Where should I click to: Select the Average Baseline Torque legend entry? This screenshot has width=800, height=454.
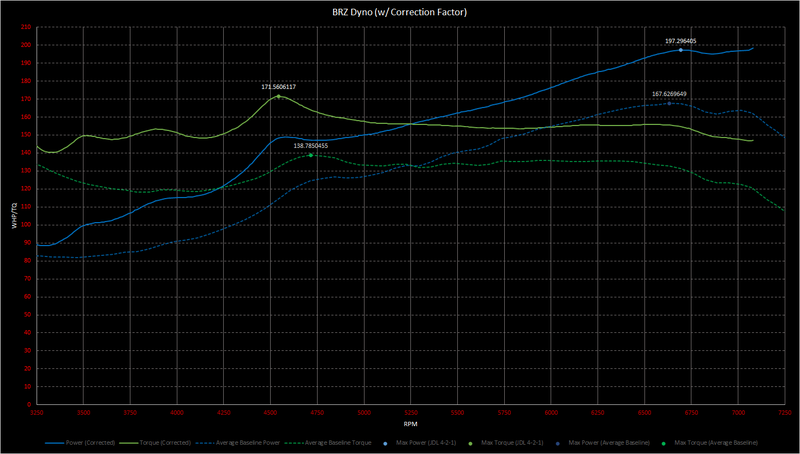tap(328, 443)
